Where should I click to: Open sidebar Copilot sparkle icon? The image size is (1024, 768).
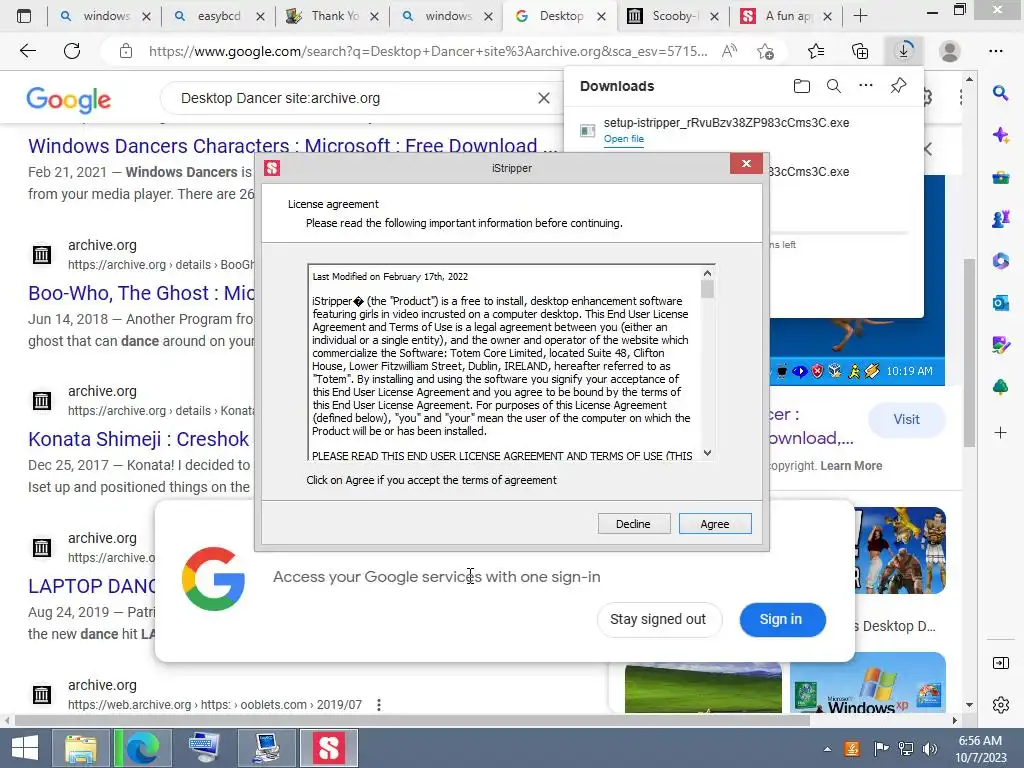(x=1000, y=135)
